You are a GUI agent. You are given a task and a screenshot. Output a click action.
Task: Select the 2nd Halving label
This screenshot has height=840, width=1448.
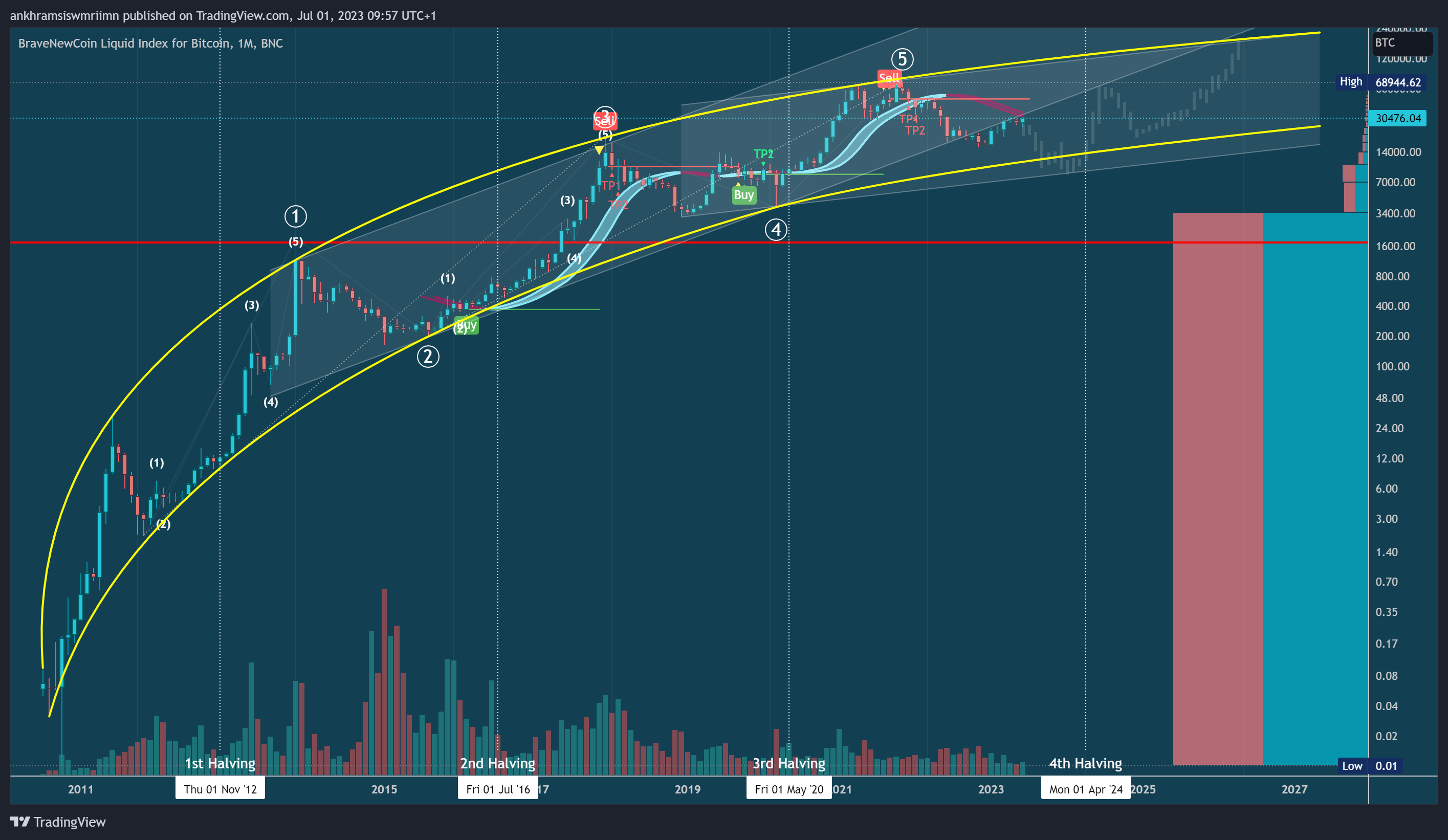(498, 763)
